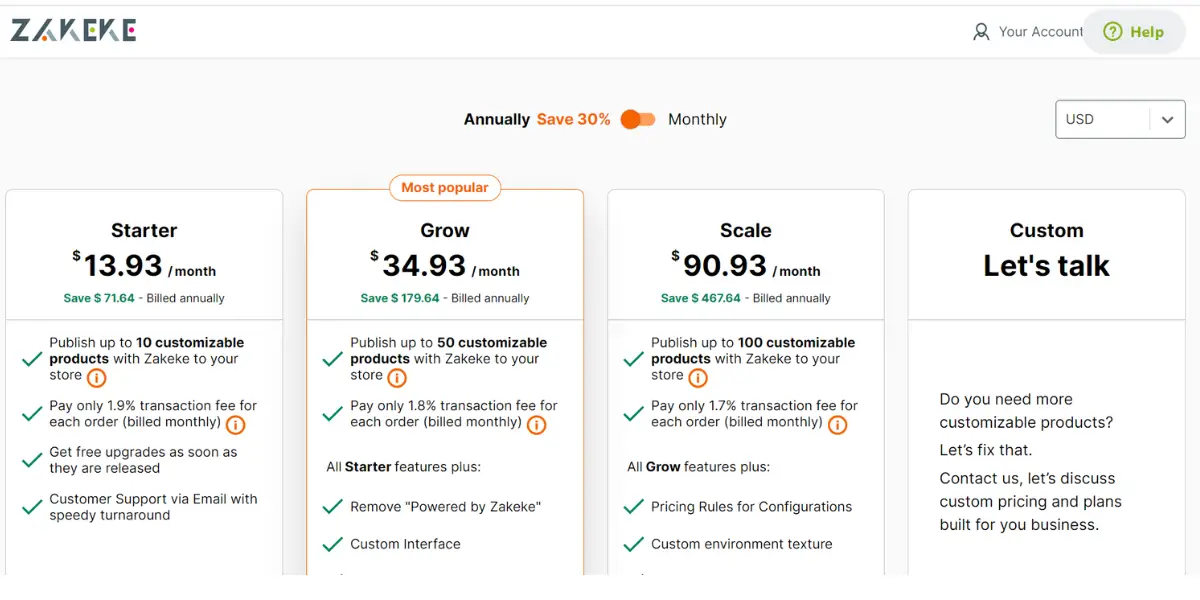Click the Your Account user icon
Screen dimensions: 1200x600
tap(981, 32)
